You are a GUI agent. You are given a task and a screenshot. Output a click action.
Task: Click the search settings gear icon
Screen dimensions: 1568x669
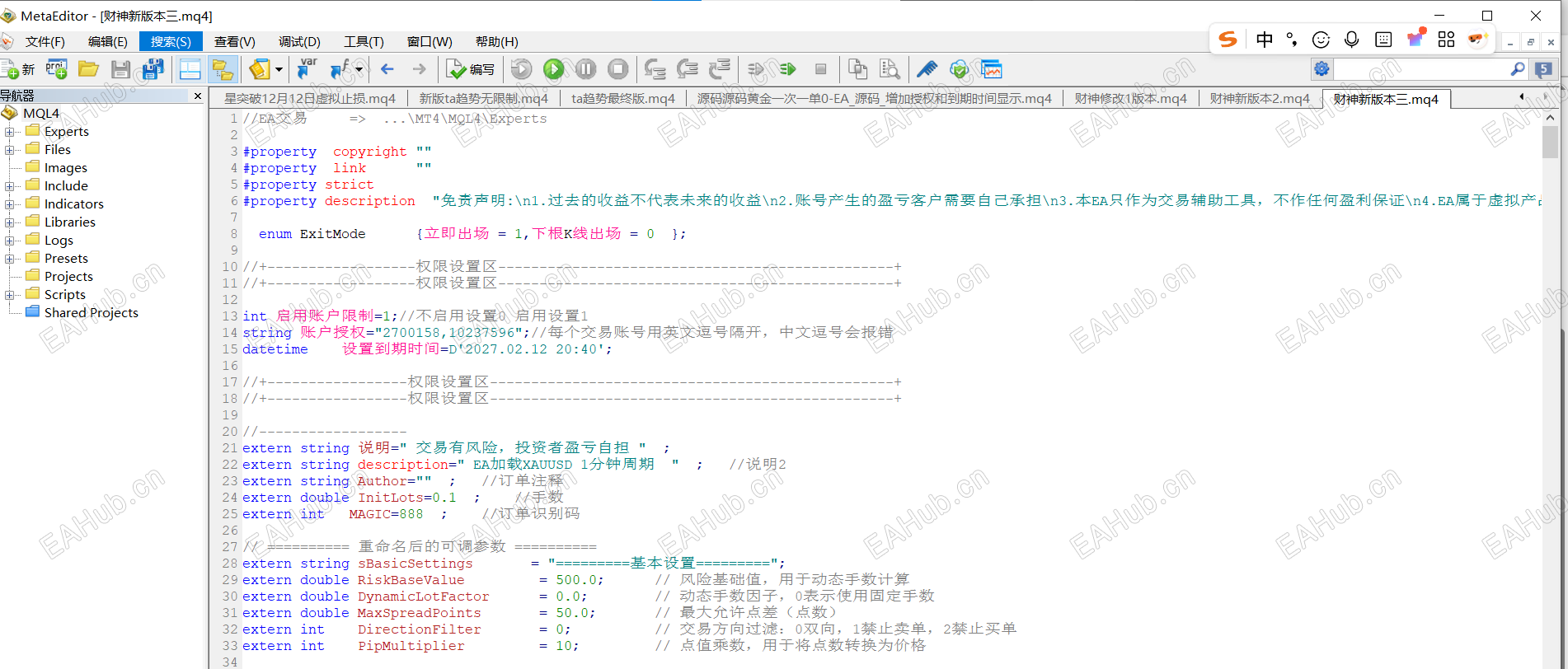click(1322, 69)
